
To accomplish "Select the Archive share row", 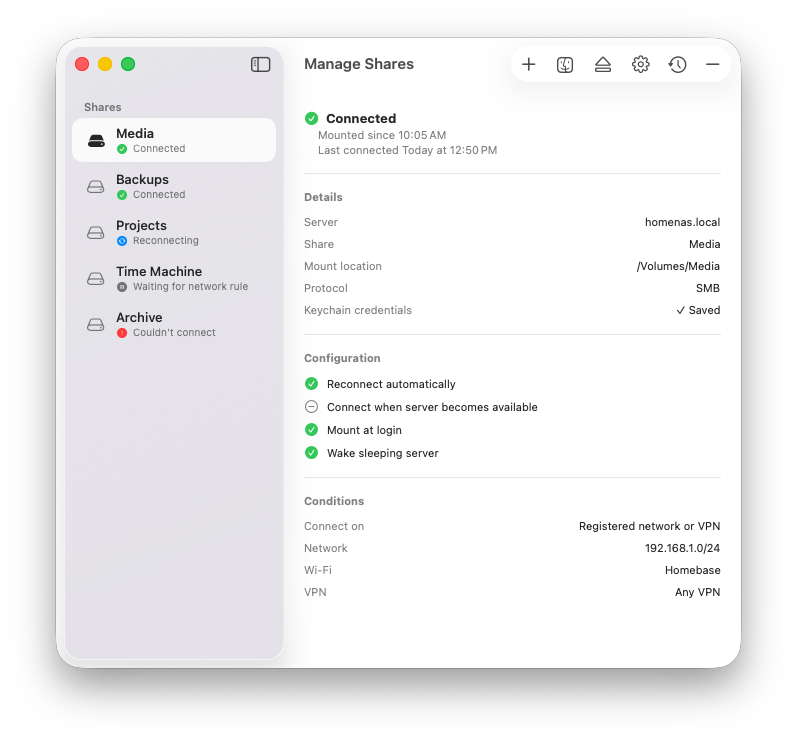I will (x=174, y=324).
